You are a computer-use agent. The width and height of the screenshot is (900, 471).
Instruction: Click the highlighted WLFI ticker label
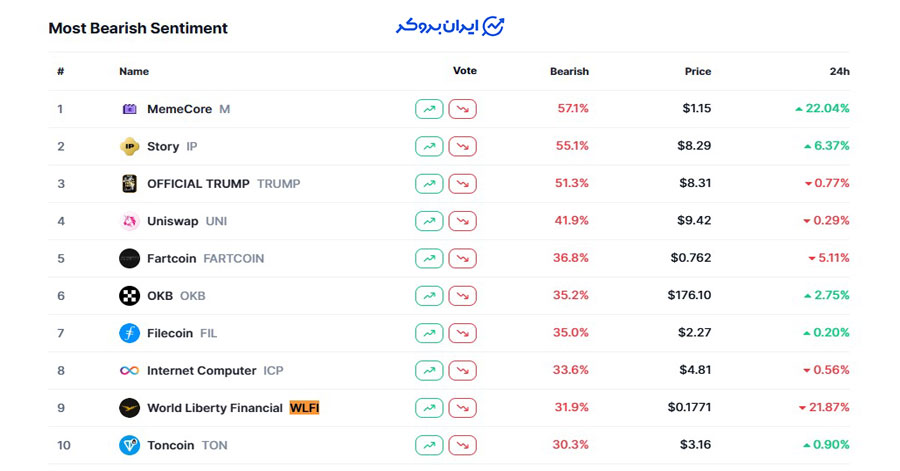coord(304,408)
